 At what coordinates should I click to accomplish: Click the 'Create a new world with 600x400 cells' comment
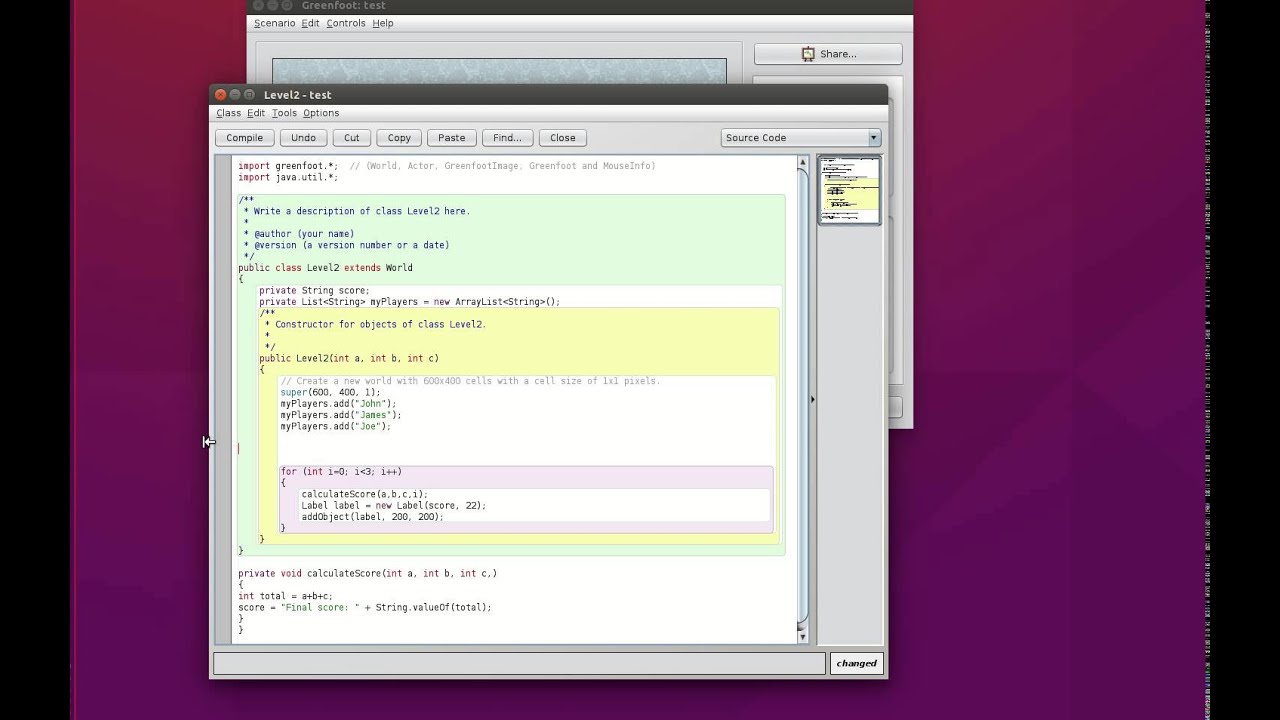(x=470, y=381)
